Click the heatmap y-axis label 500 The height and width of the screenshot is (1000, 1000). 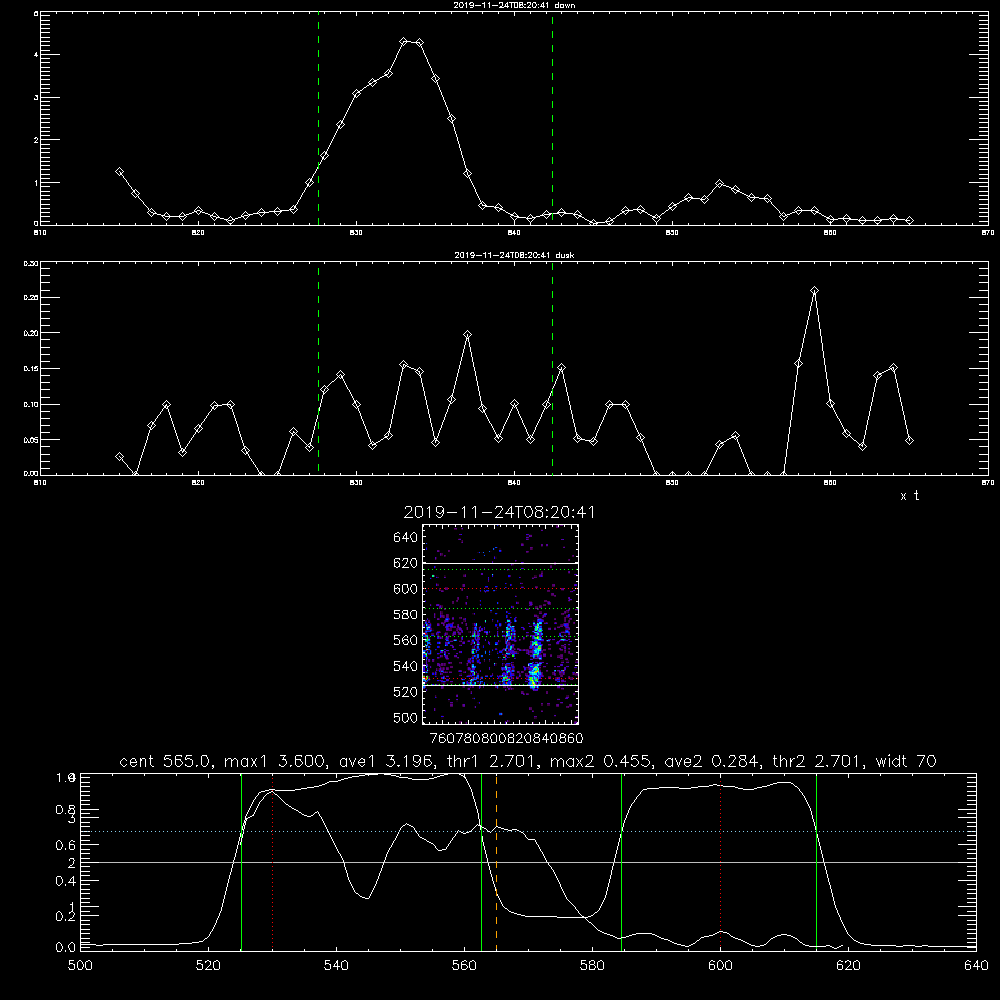click(x=406, y=717)
